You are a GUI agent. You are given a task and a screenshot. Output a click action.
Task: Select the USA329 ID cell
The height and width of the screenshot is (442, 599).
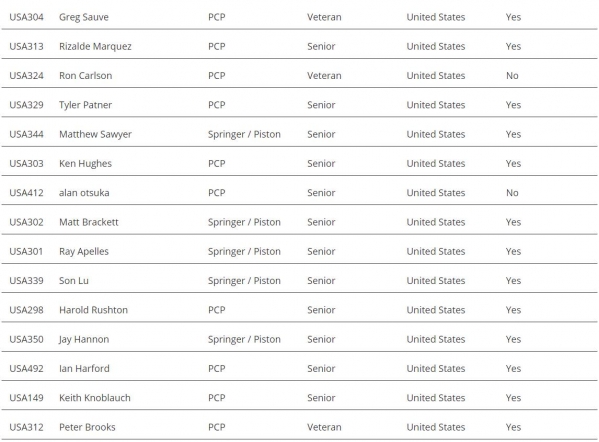26,105
